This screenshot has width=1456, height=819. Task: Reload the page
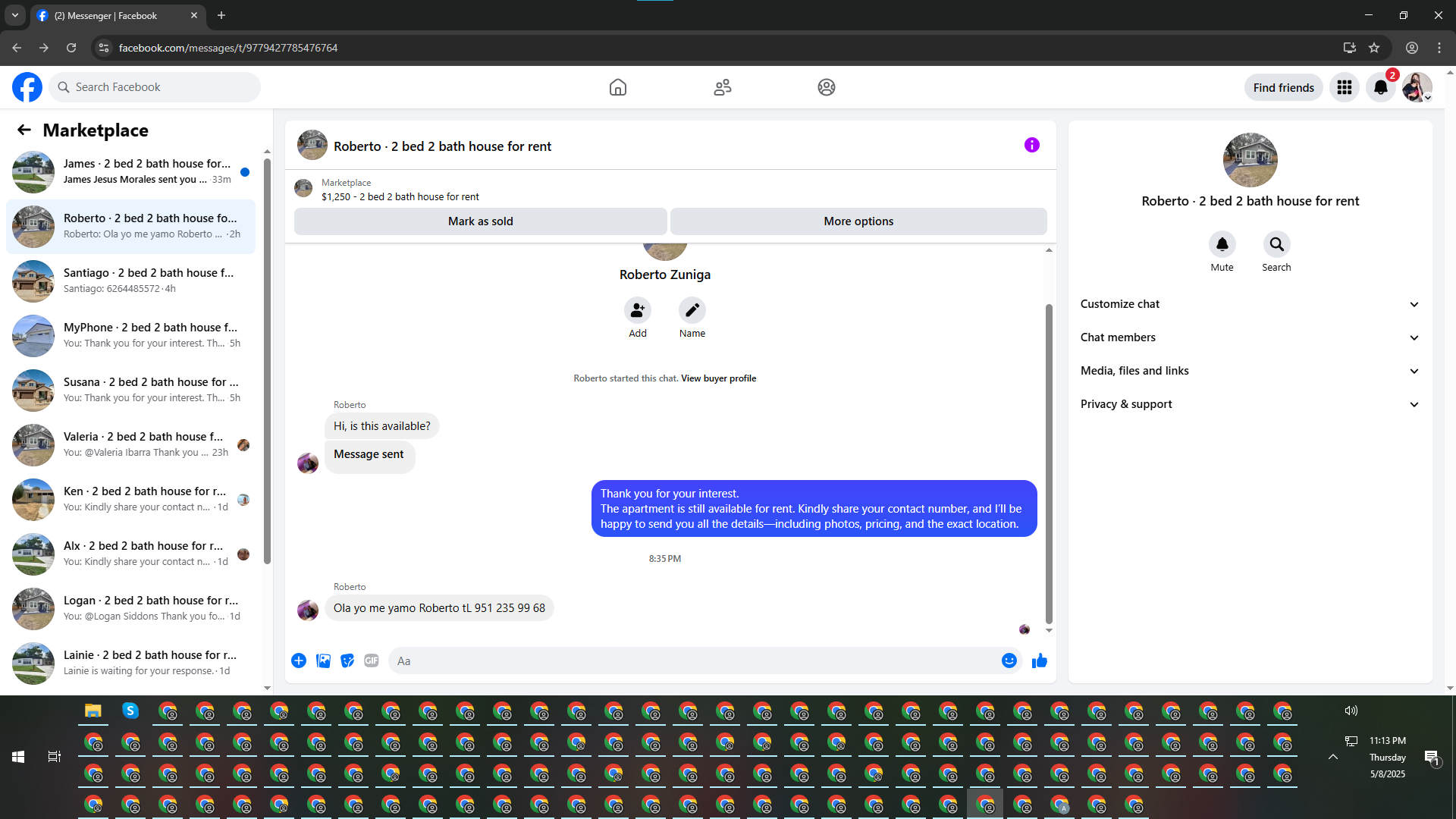click(71, 48)
